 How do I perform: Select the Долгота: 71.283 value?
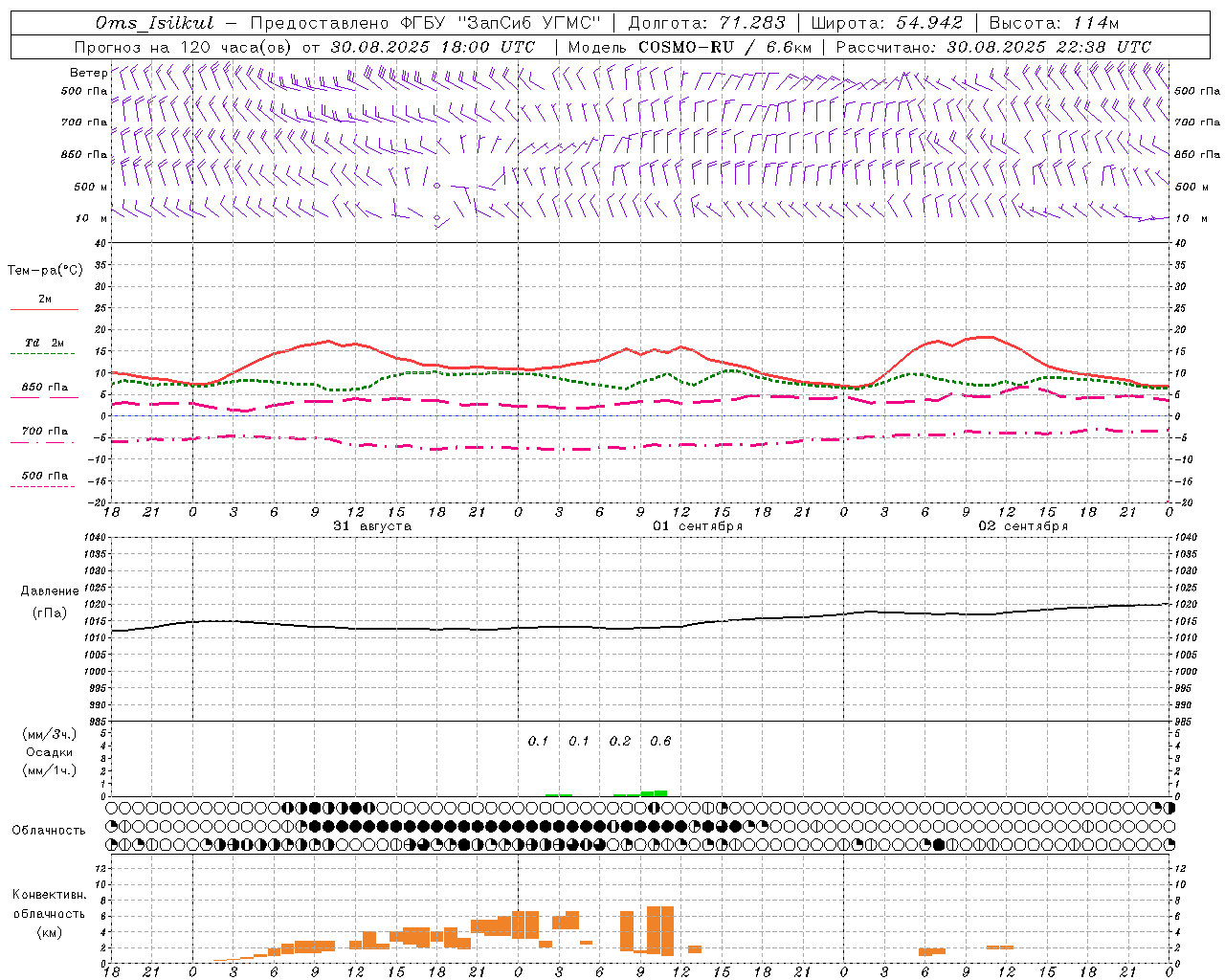(706, 23)
